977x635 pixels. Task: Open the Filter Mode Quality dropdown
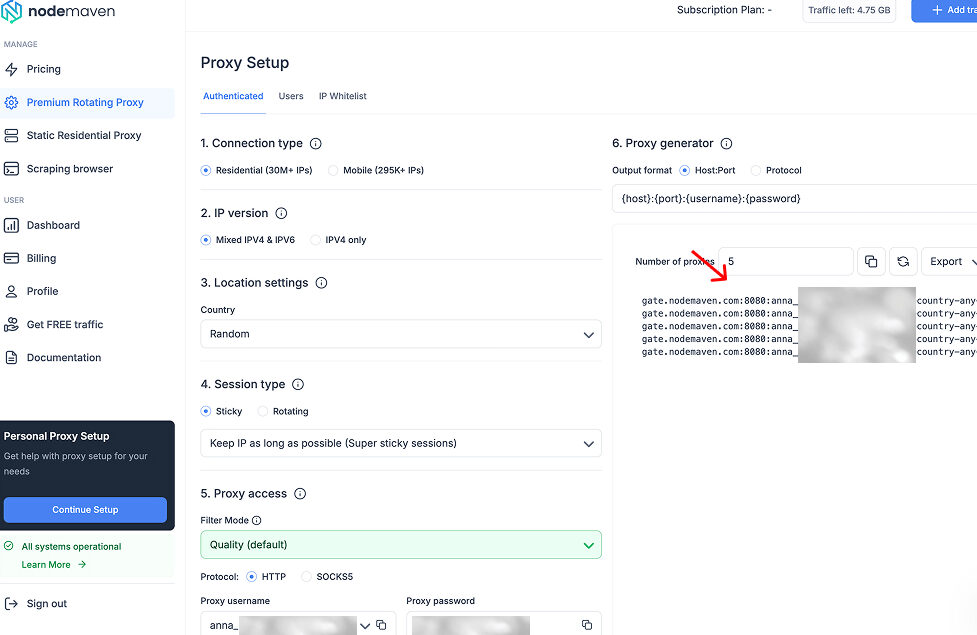[588, 544]
